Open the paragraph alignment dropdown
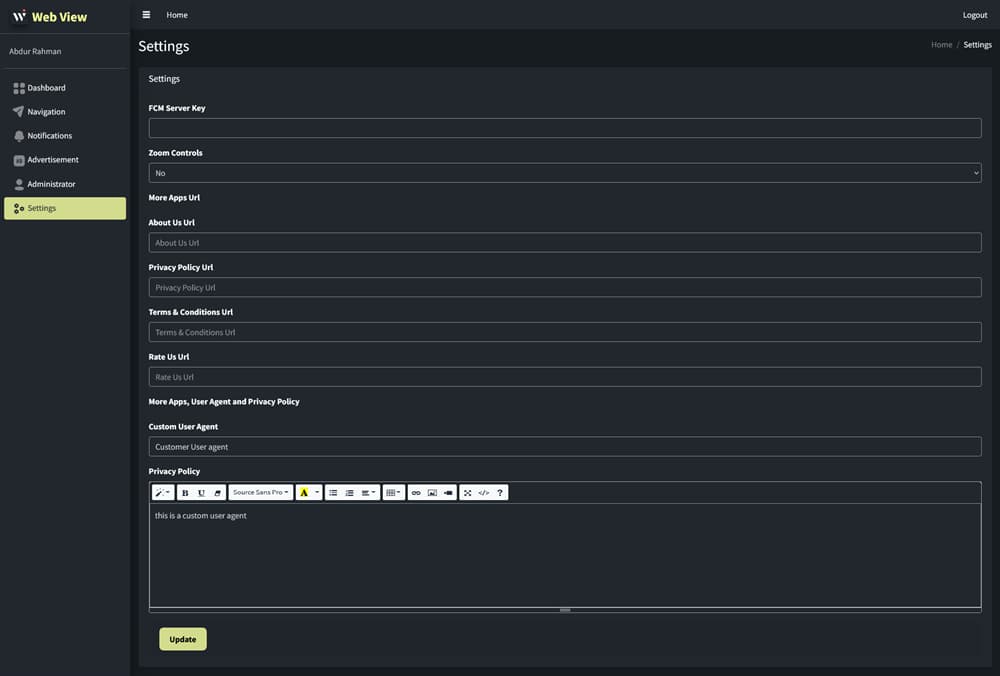1000x676 pixels. 368,492
